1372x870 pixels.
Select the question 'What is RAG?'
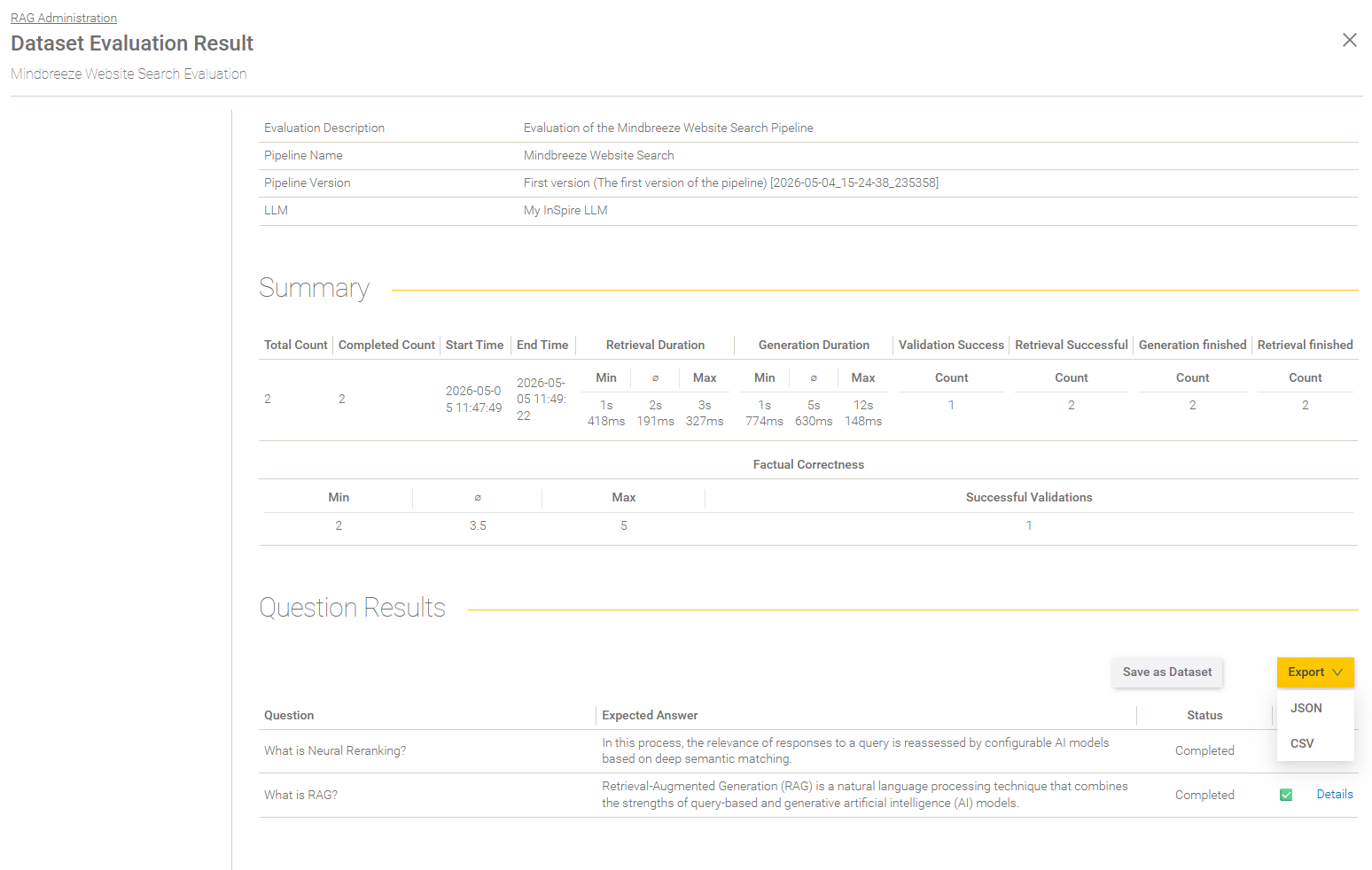pos(300,795)
